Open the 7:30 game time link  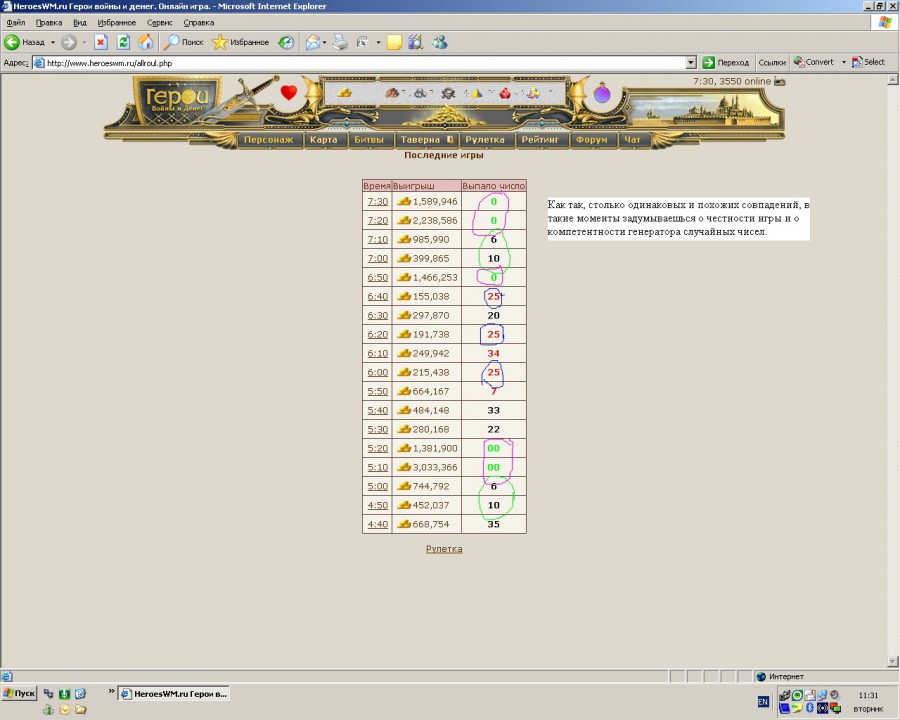pos(378,202)
